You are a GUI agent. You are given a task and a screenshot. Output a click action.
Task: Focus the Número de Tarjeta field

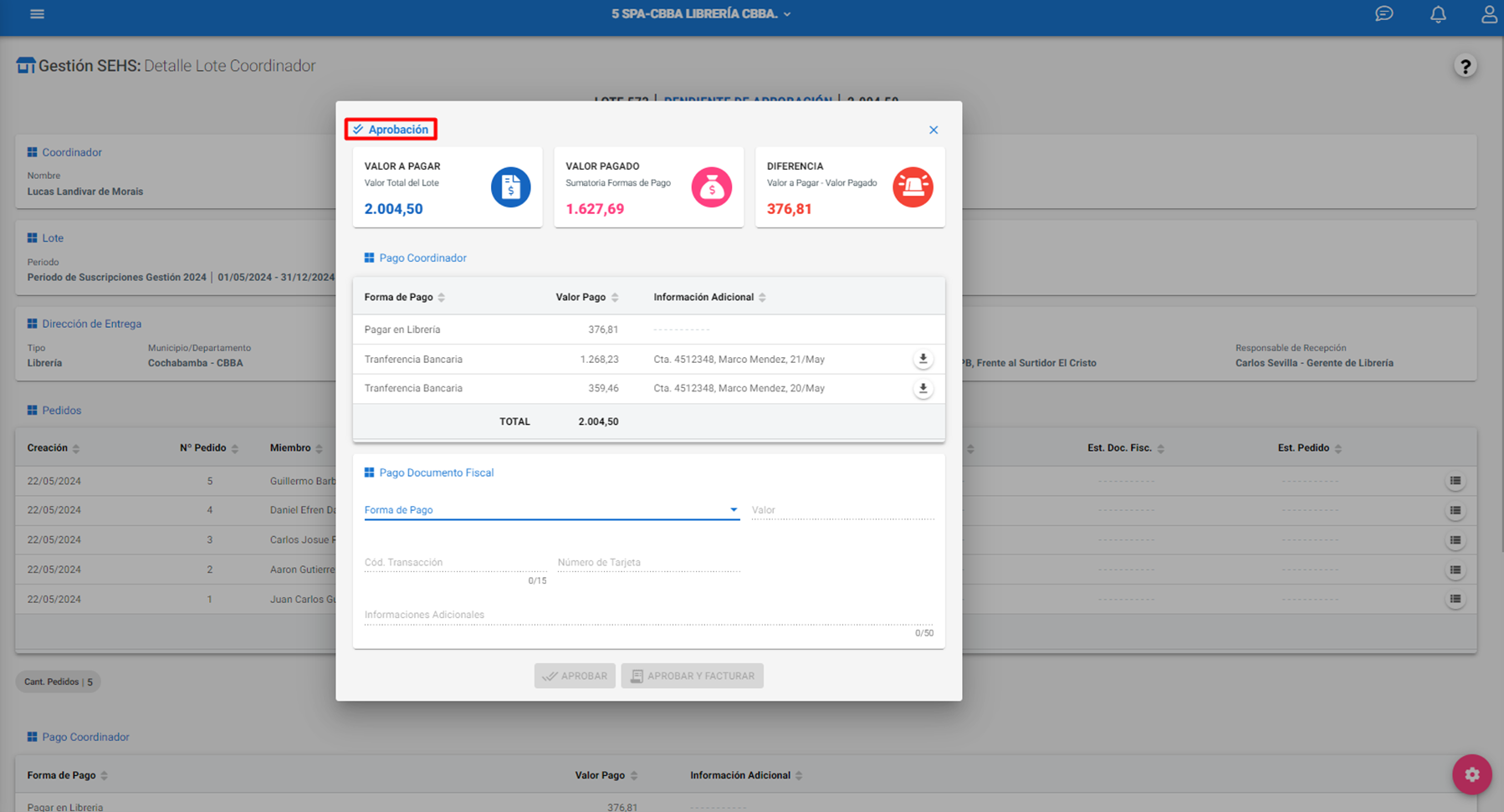[x=648, y=562]
